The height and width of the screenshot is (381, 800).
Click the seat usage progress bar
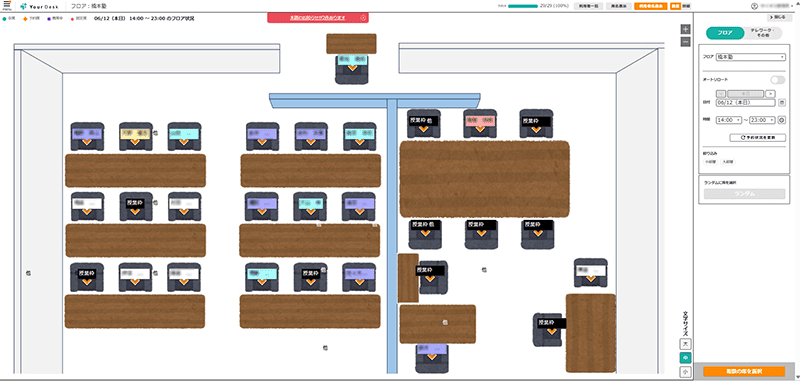(523, 6)
